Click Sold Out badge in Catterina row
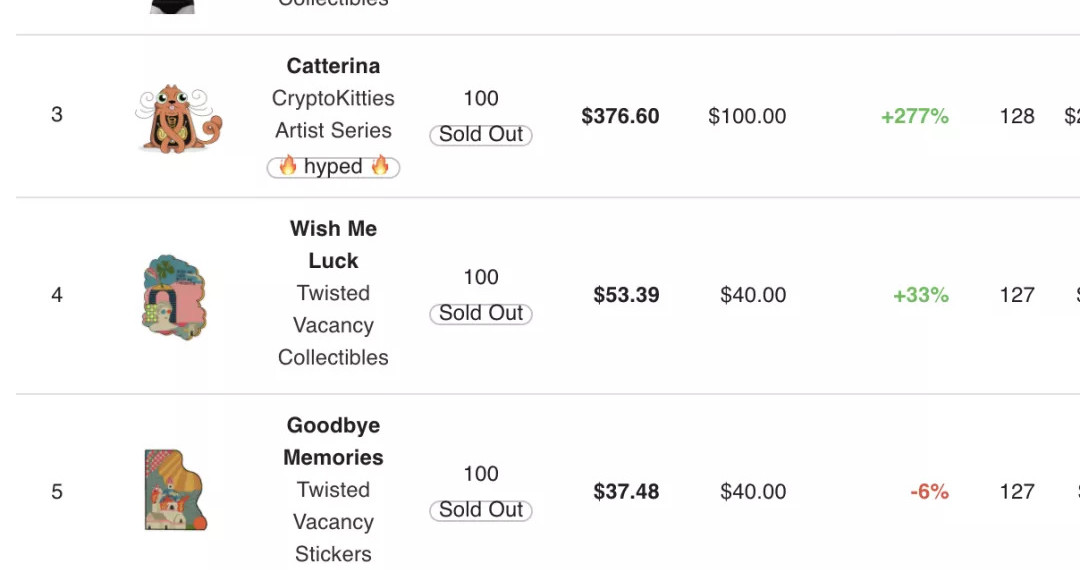The height and width of the screenshot is (570, 1080). click(x=481, y=134)
